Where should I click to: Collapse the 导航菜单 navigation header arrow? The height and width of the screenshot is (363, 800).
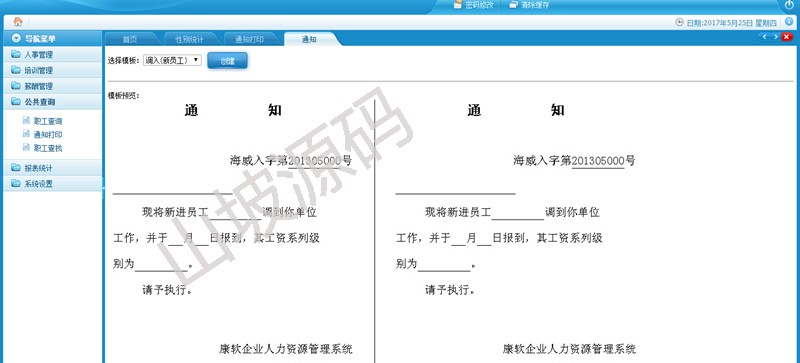click(16, 38)
